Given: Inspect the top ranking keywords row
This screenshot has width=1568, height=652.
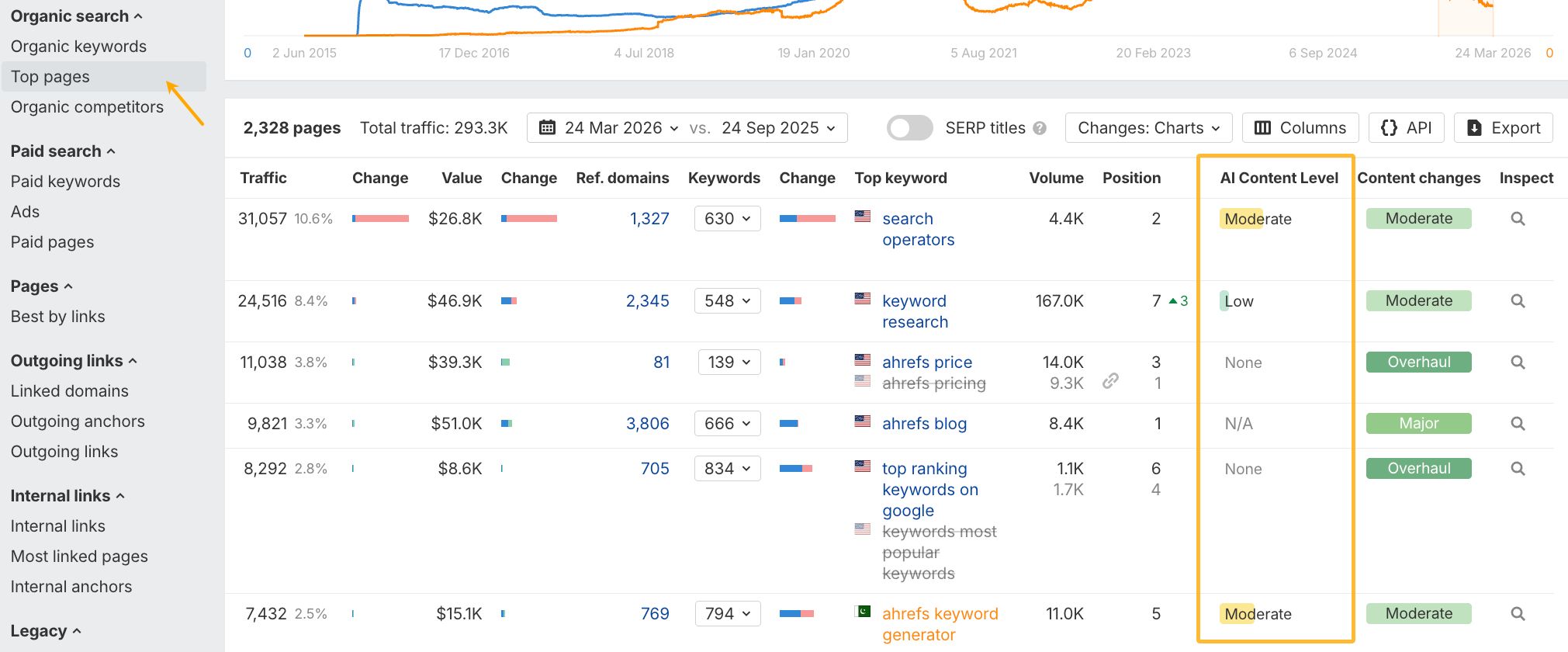Looking at the screenshot, I should click(1518, 469).
